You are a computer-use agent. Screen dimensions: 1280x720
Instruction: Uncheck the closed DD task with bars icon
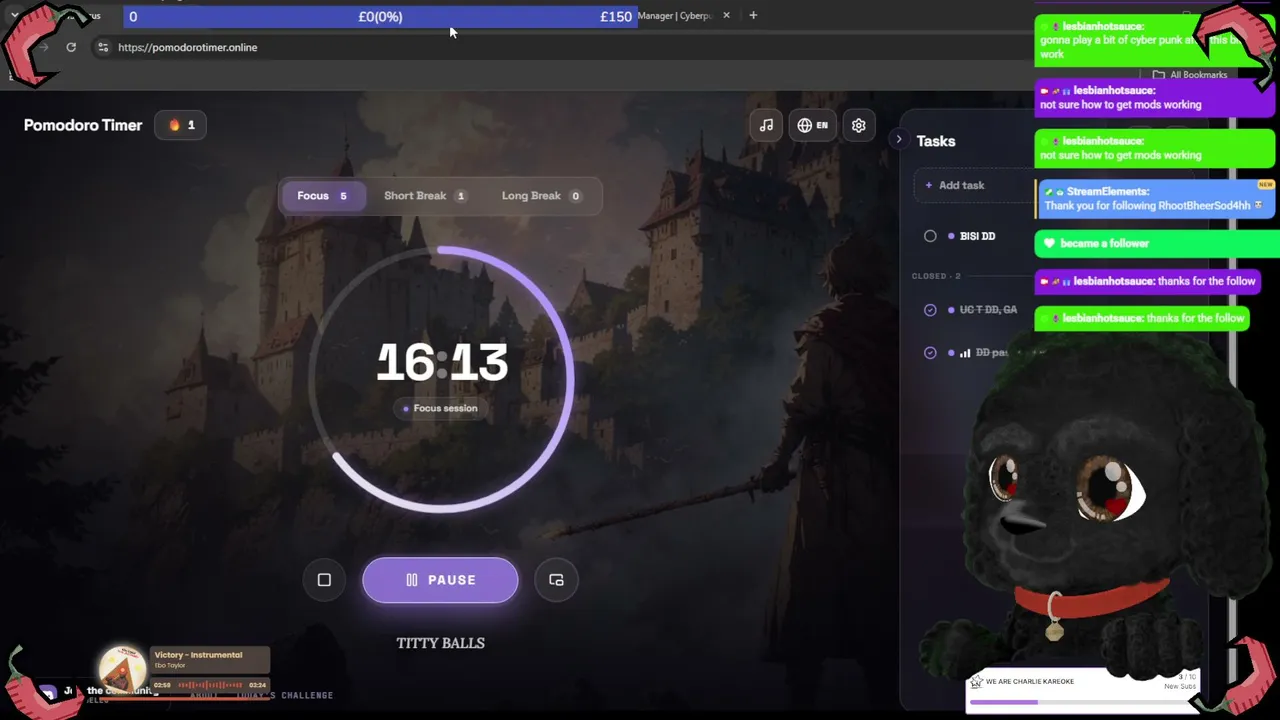tap(930, 353)
